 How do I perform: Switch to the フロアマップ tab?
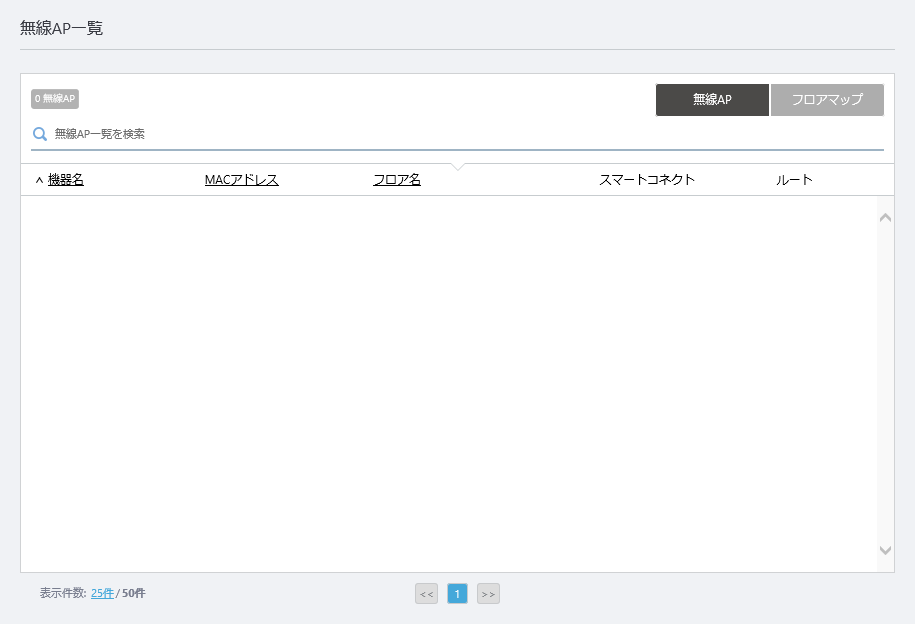(x=827, y=100)
